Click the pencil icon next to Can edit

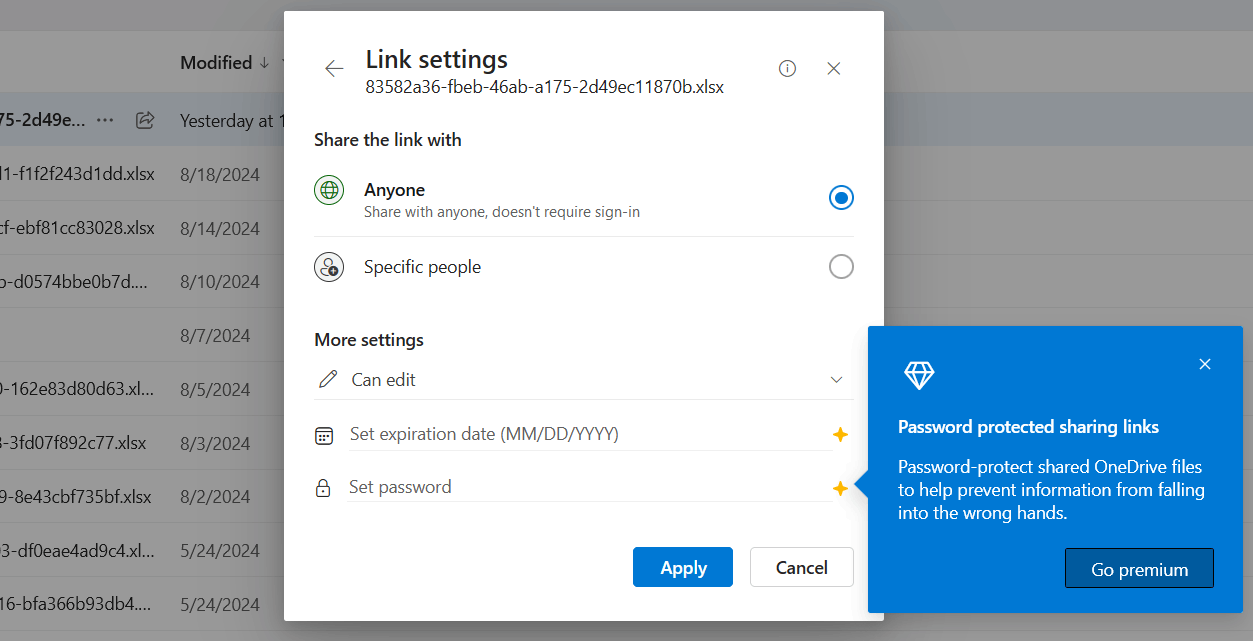[x=327, y=379]
